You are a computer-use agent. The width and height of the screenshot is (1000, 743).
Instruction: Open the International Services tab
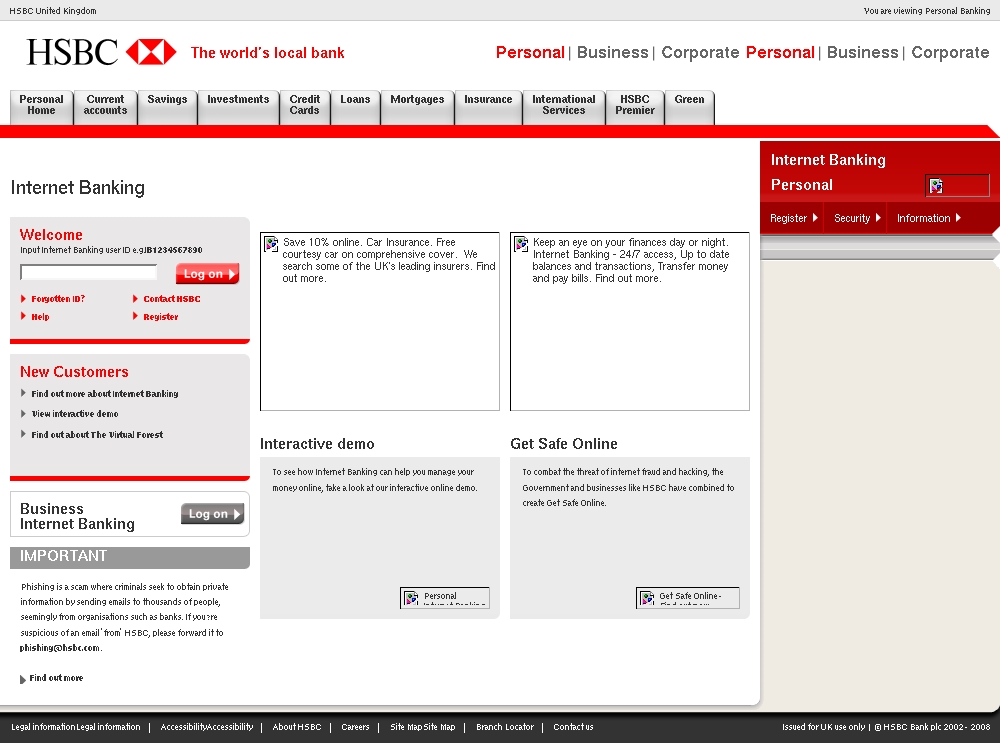[x=564, y=107]
